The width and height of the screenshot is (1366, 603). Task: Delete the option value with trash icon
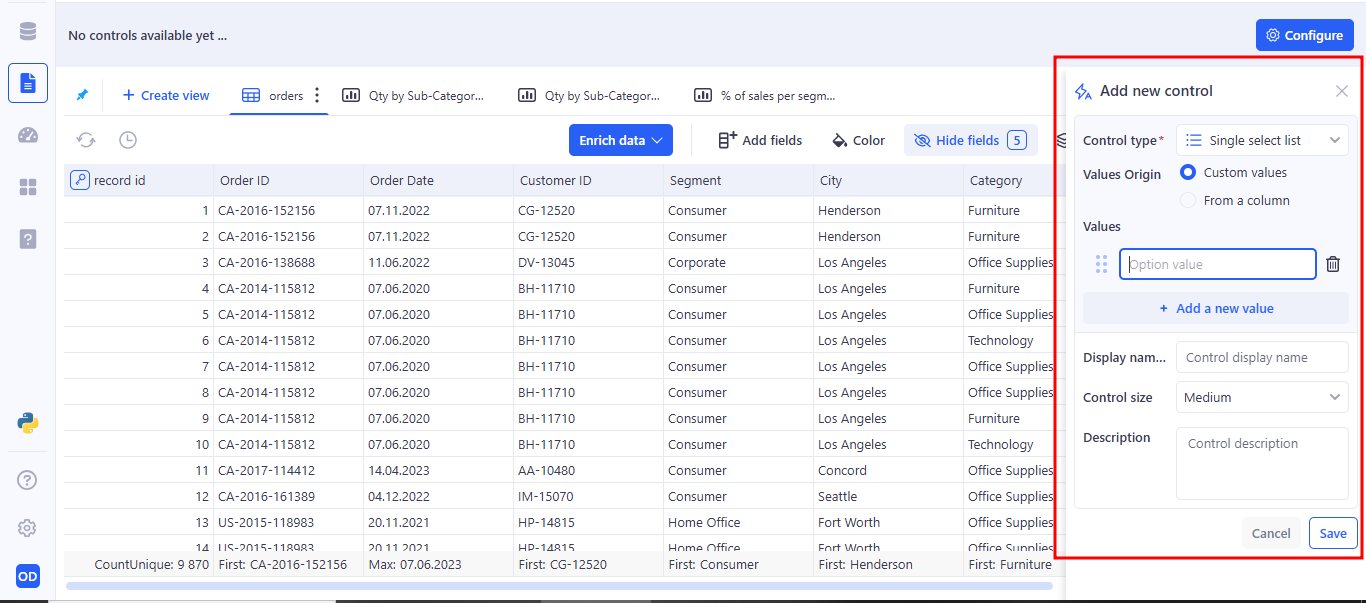(x=1333, y=264)
